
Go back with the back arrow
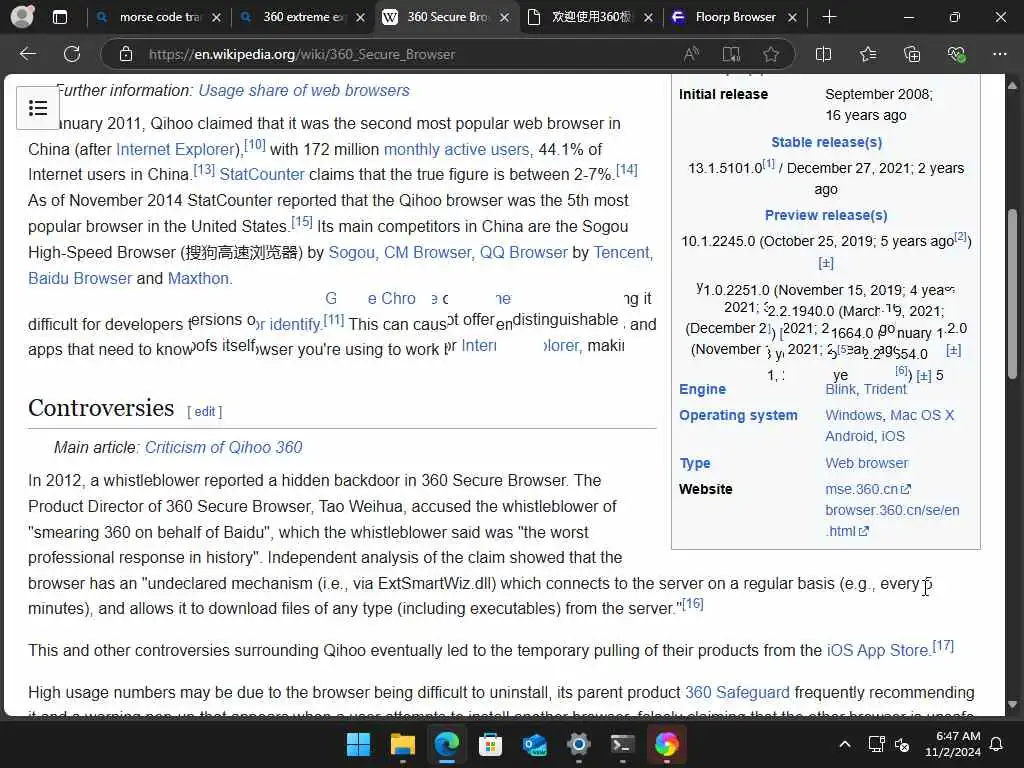click(x=27, y=54)
